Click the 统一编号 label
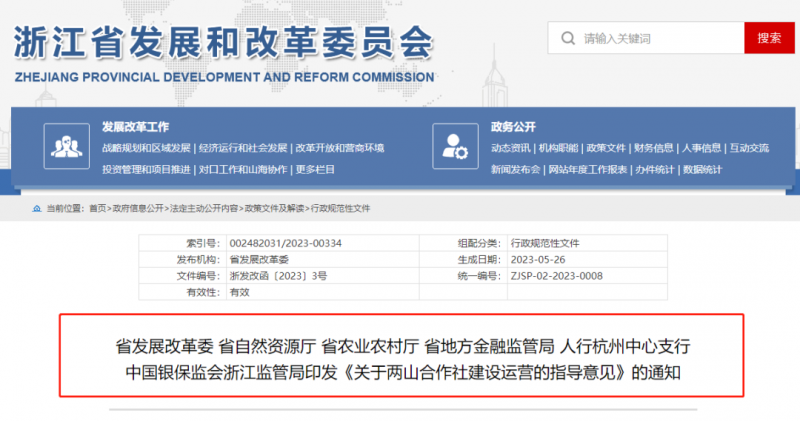Image resolution: width=800 pixels, height=421 pixels. pos(479,276)
